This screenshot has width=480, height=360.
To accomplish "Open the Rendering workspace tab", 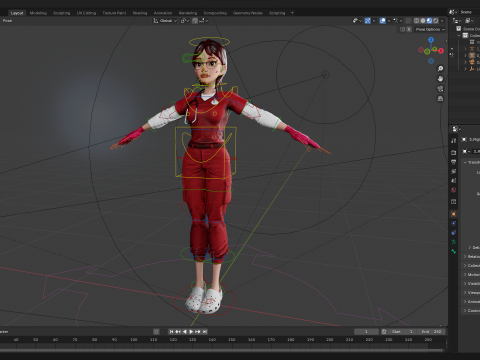I will click(x=188, y=13).
